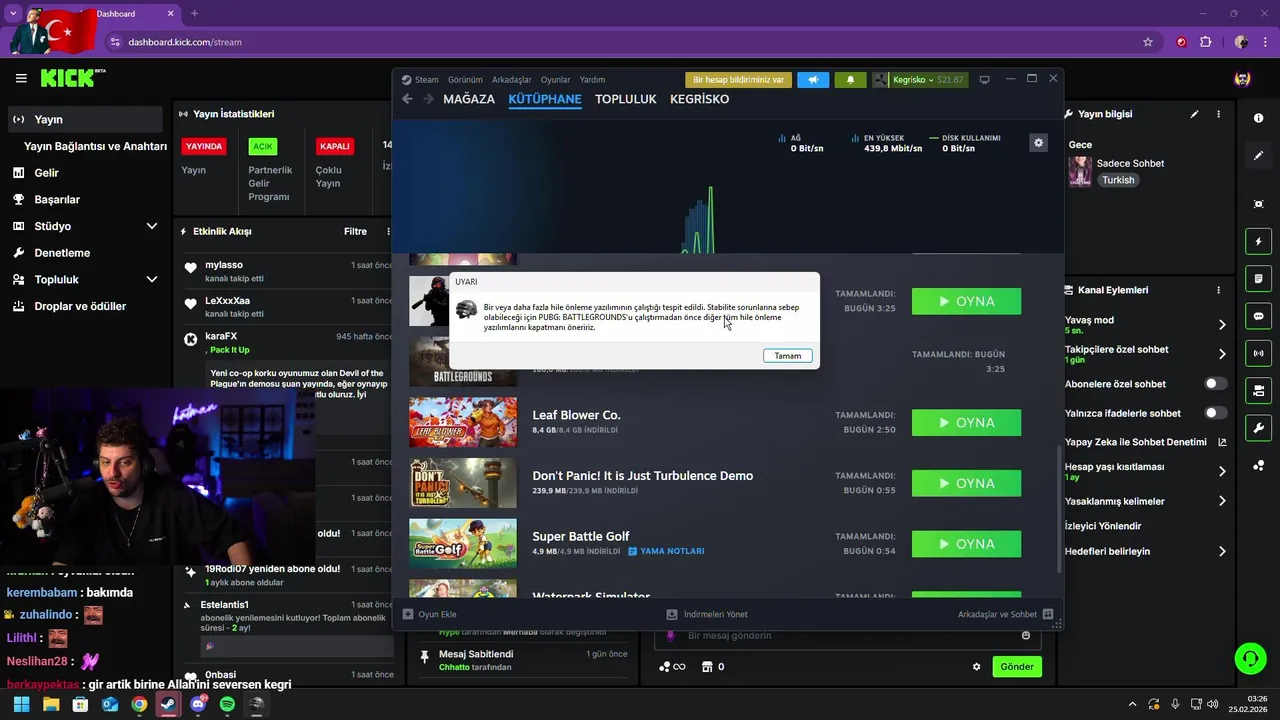Open Kanal Eylemleri three-dot menu
The height and width of the screenshot is (720, 1280).
point(1218,290)
